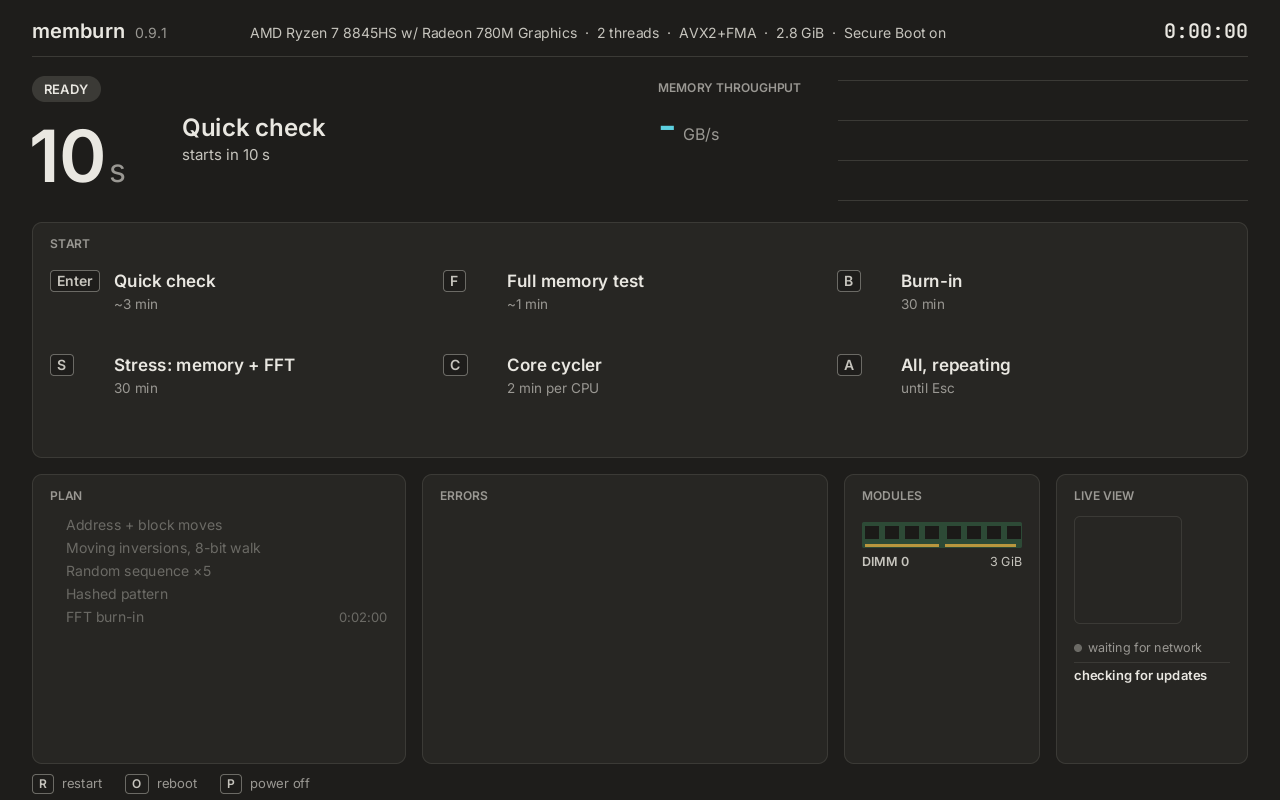Click the AMD Ryzen 7 8845HS CPU name
The width and height of the screenshot is (1280, 800).
tap(413, 33)
